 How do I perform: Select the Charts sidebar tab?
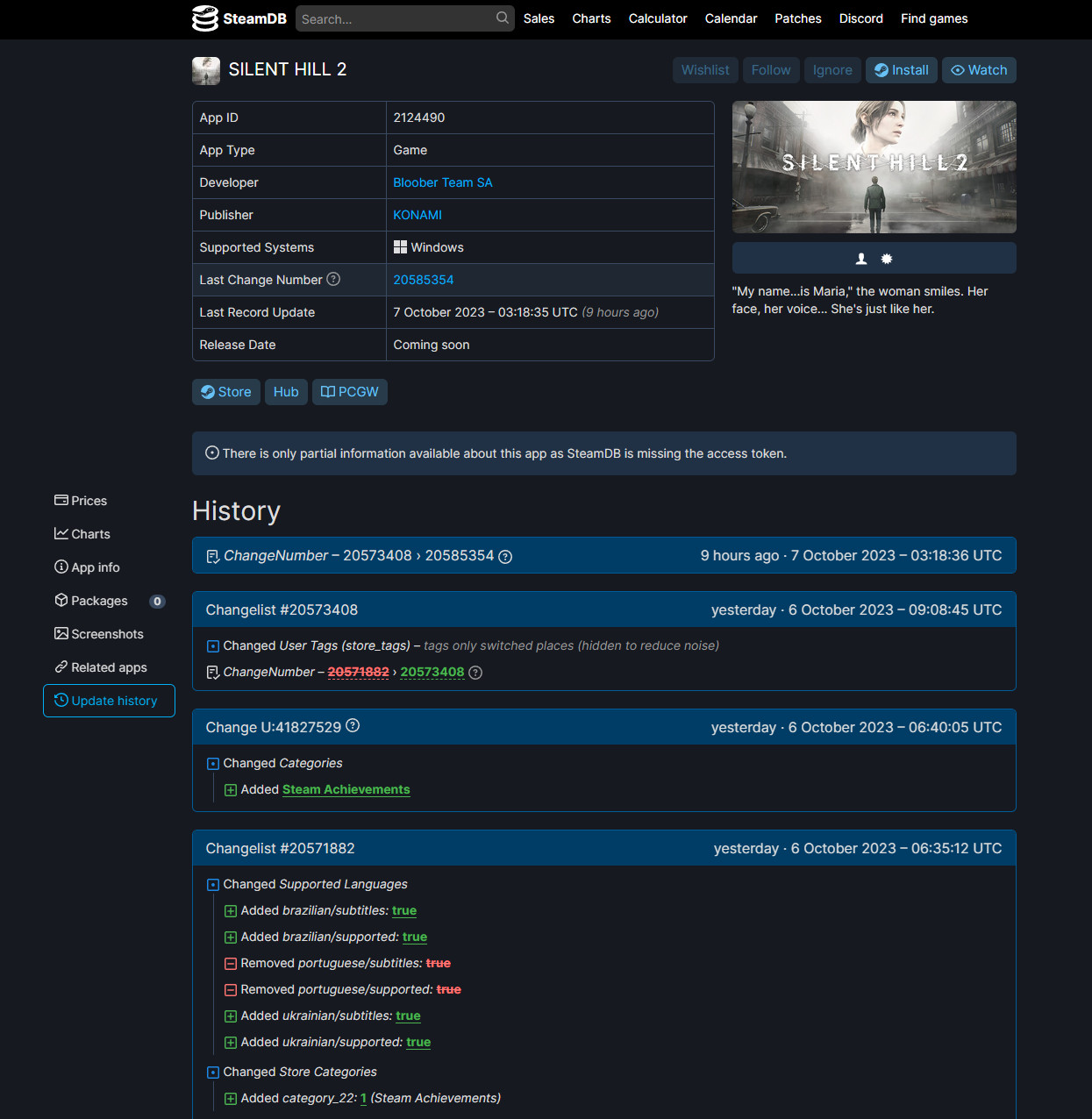click(x=109, y=534)
